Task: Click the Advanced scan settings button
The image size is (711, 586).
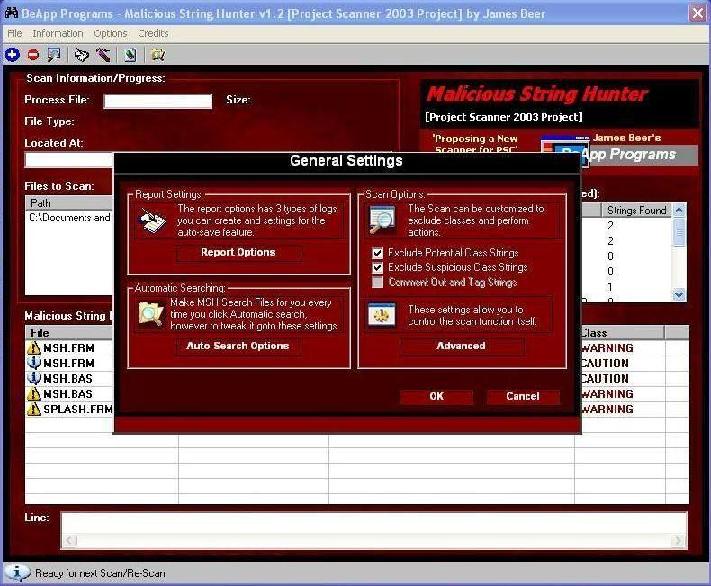Action: click(x=461, y=346)
